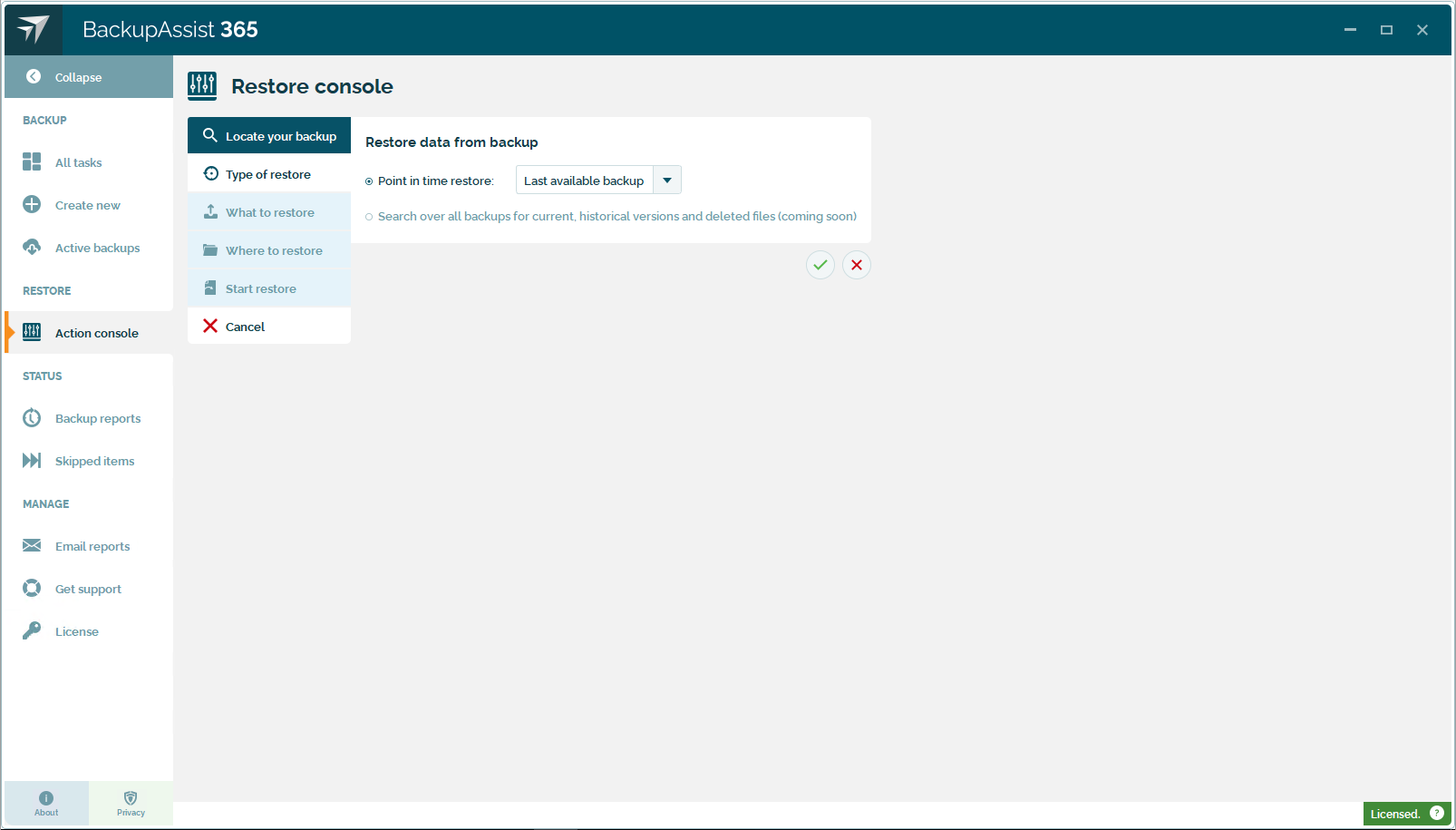Click the Restore data from backup heading

(x=451, y=142)
